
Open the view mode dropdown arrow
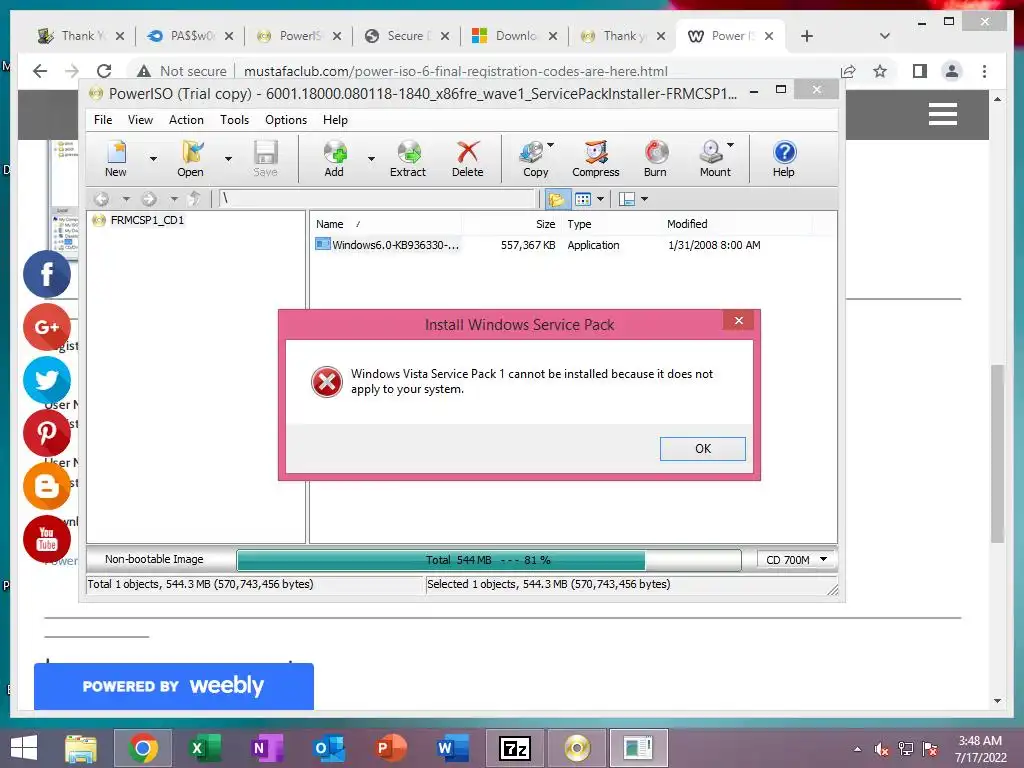point(600,199)
